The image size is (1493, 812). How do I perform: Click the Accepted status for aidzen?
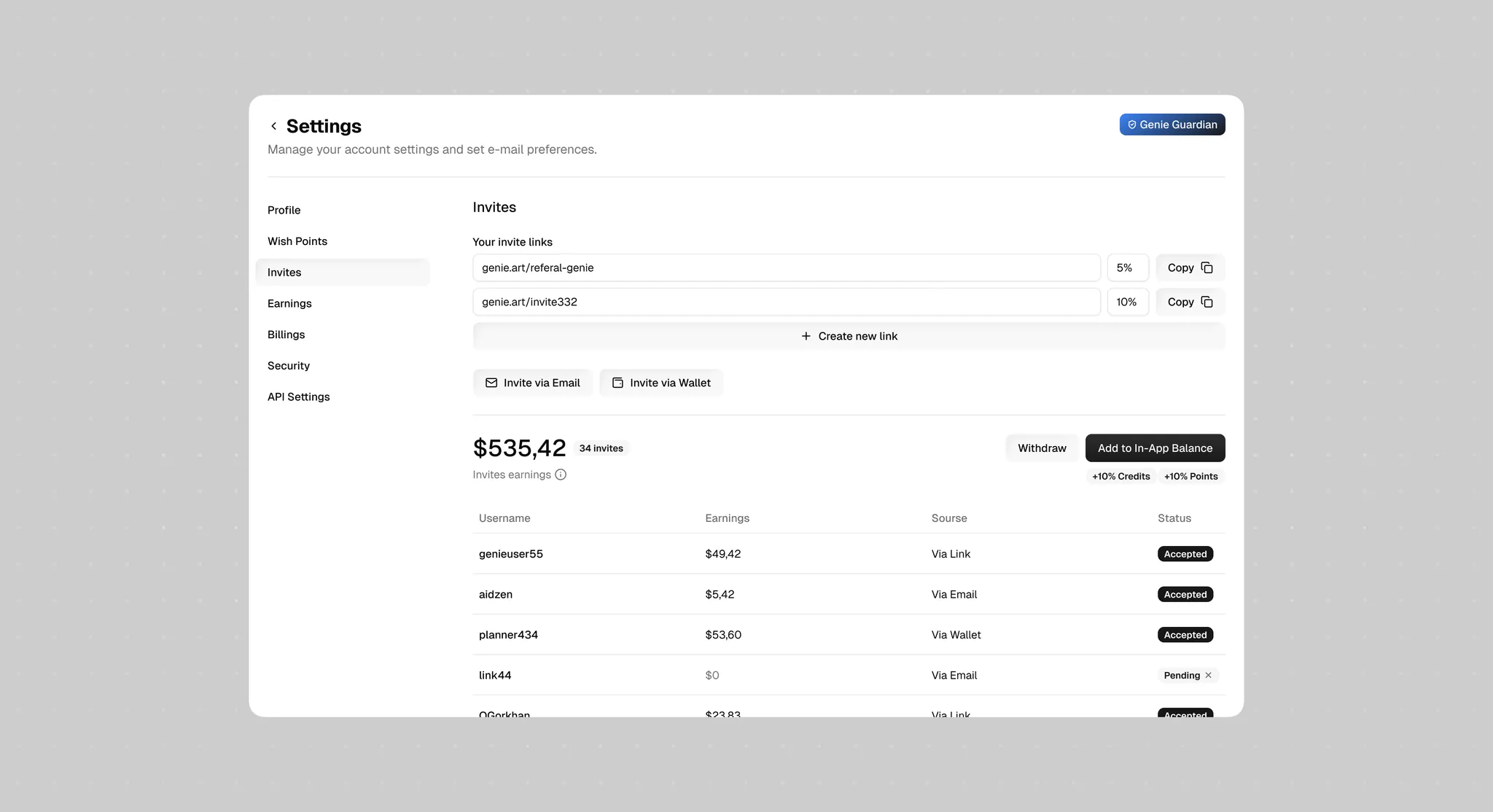pos(1185,595)
